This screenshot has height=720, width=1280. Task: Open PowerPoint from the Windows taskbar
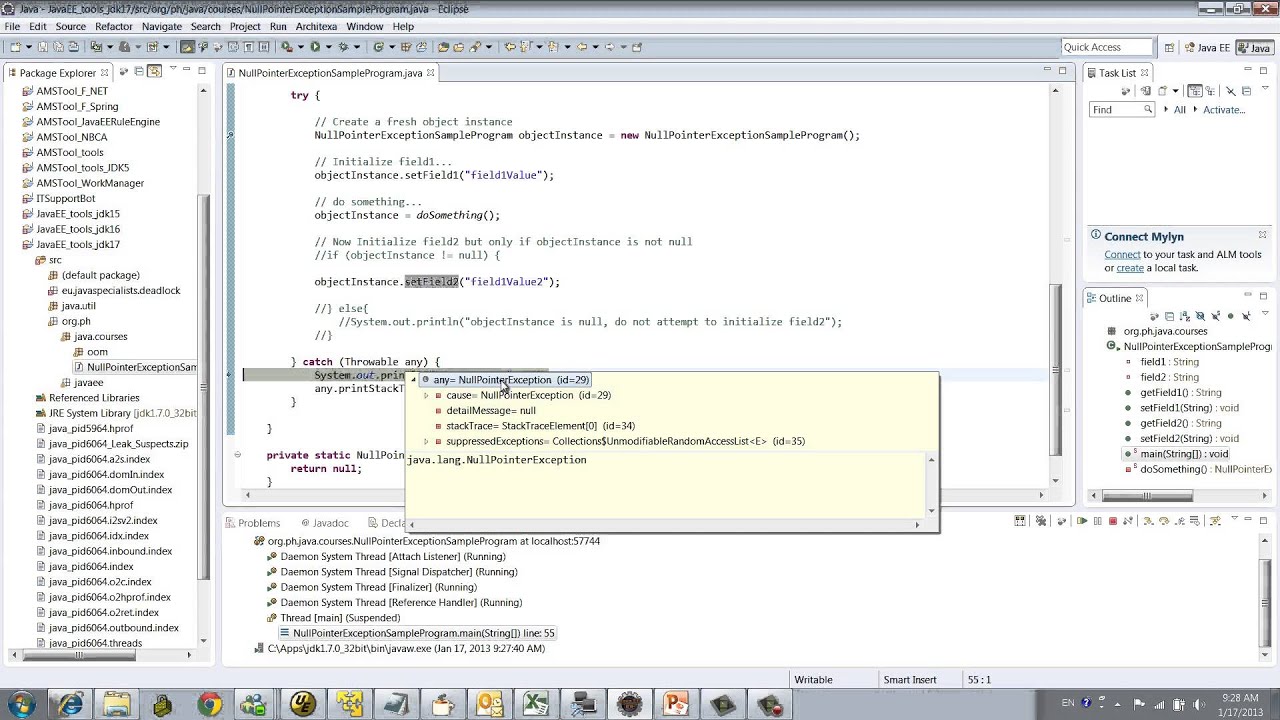(x=675, y=703)
